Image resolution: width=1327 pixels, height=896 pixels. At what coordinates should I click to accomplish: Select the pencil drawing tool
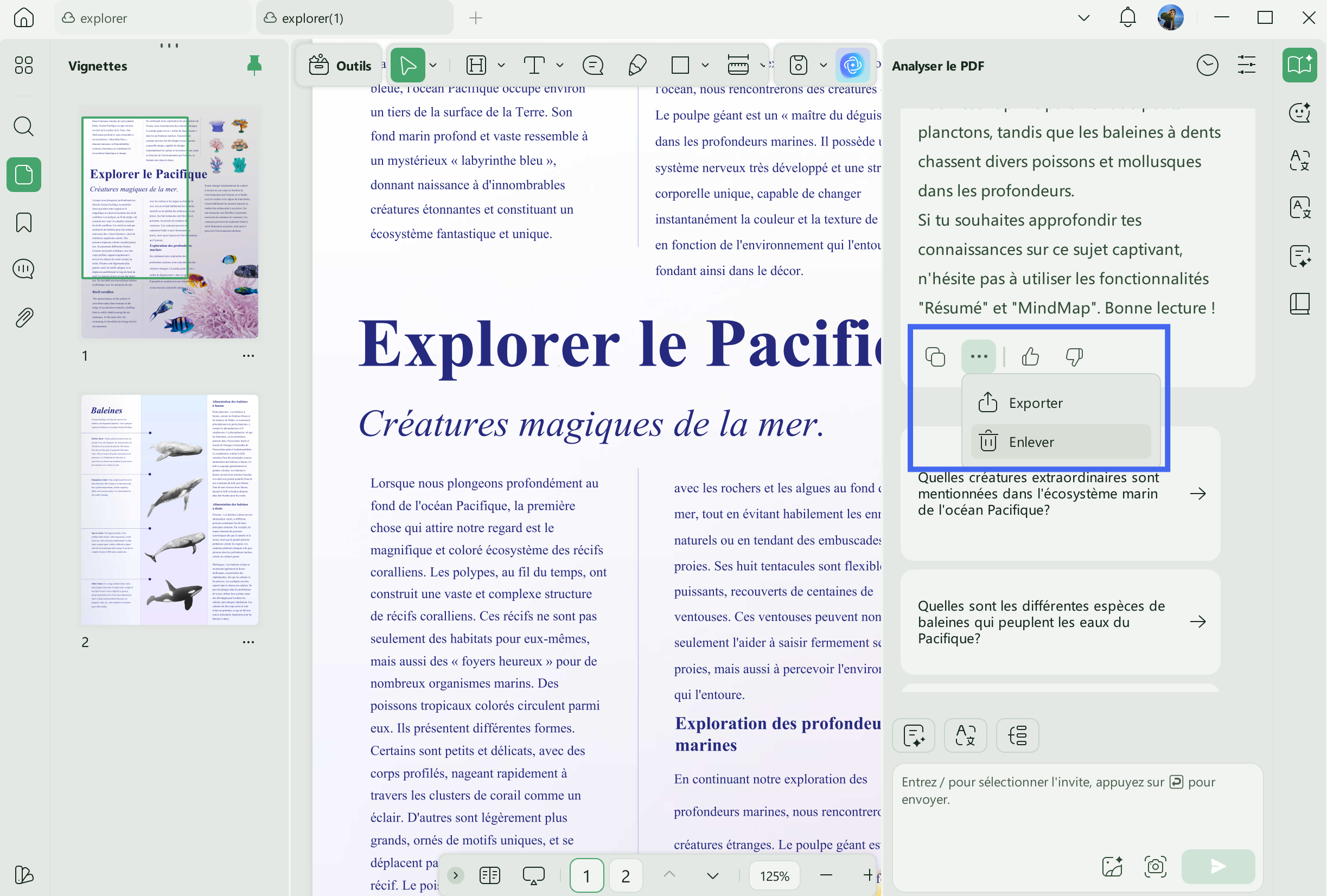click(x=637, y=66)
